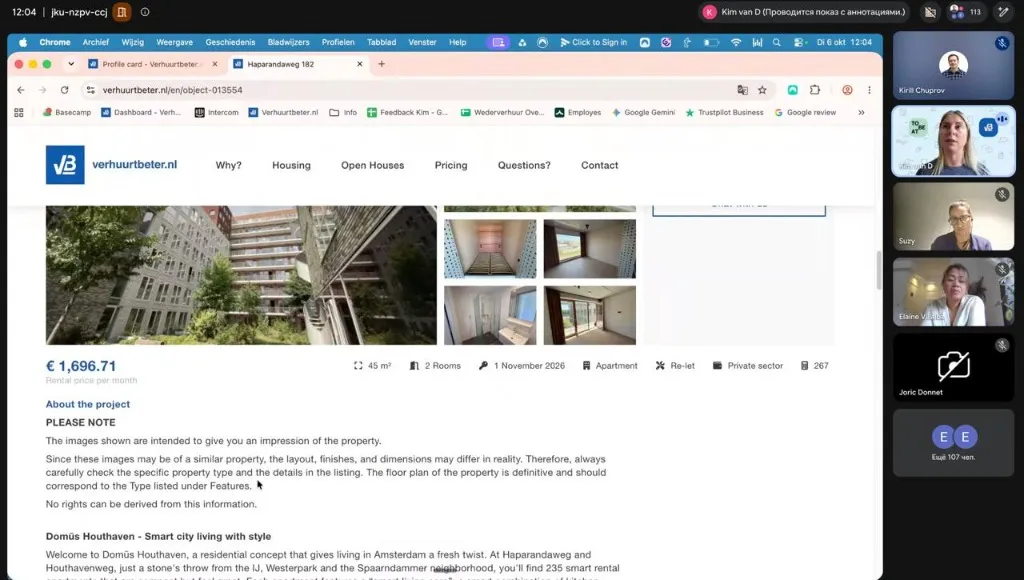Select Kirill Chuprov's video tile
The width and height of the screenshot is (1024, 580).
(x=953, y=65)
